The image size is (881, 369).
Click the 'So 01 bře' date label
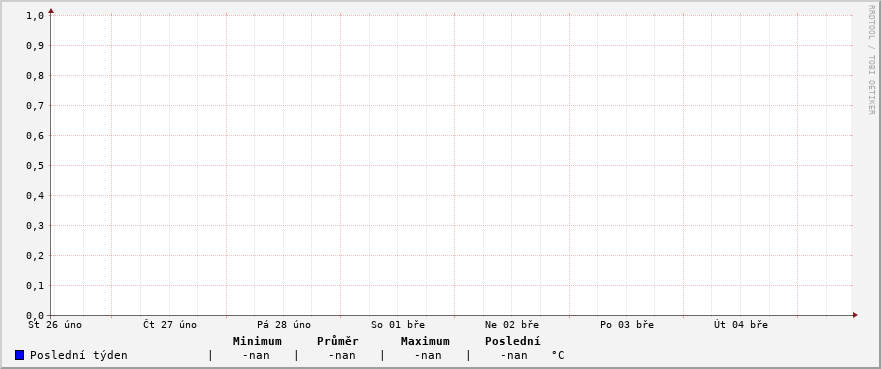(398, 325)
